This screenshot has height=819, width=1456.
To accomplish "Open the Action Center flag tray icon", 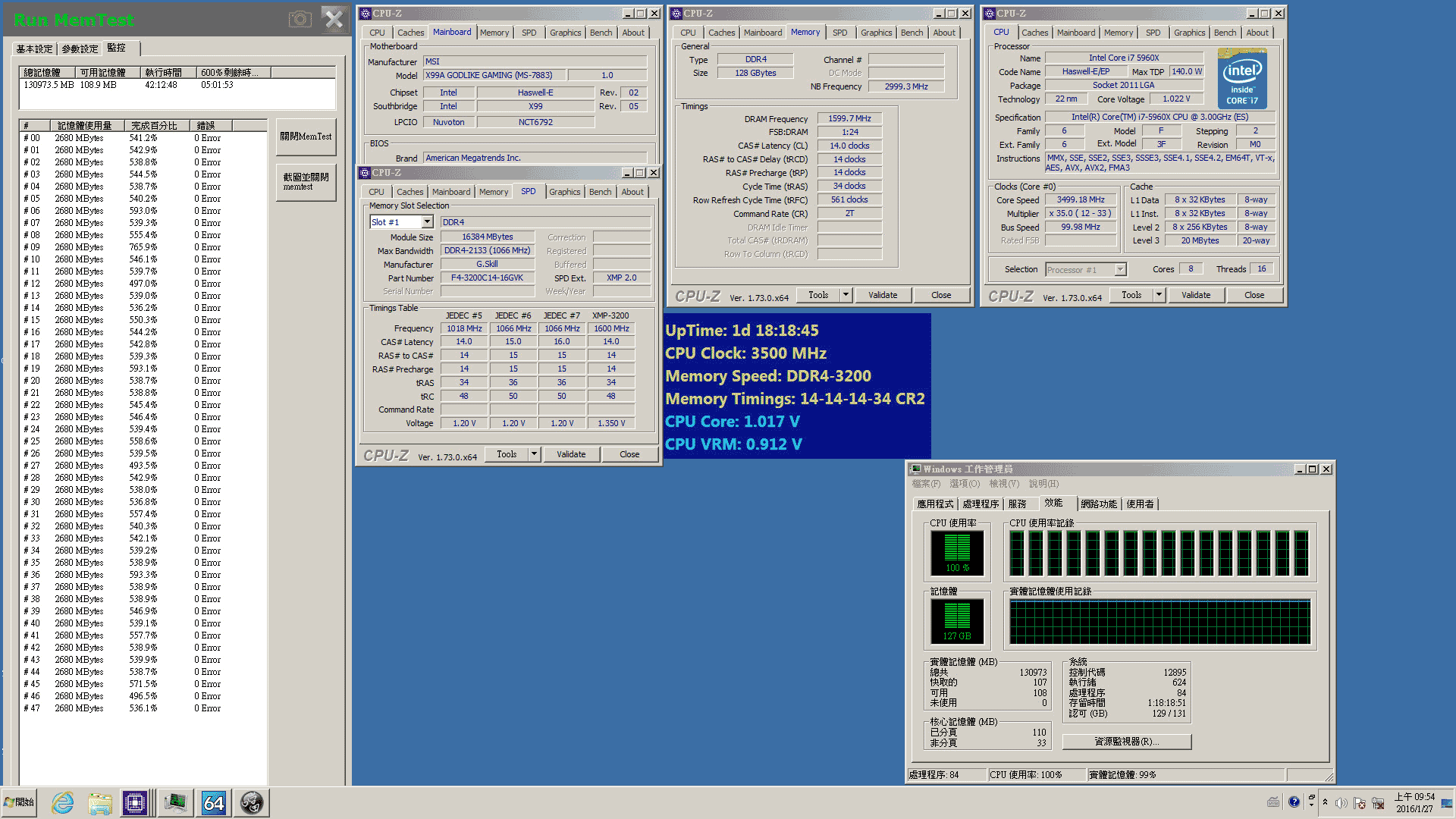I will coord(1360,802).
